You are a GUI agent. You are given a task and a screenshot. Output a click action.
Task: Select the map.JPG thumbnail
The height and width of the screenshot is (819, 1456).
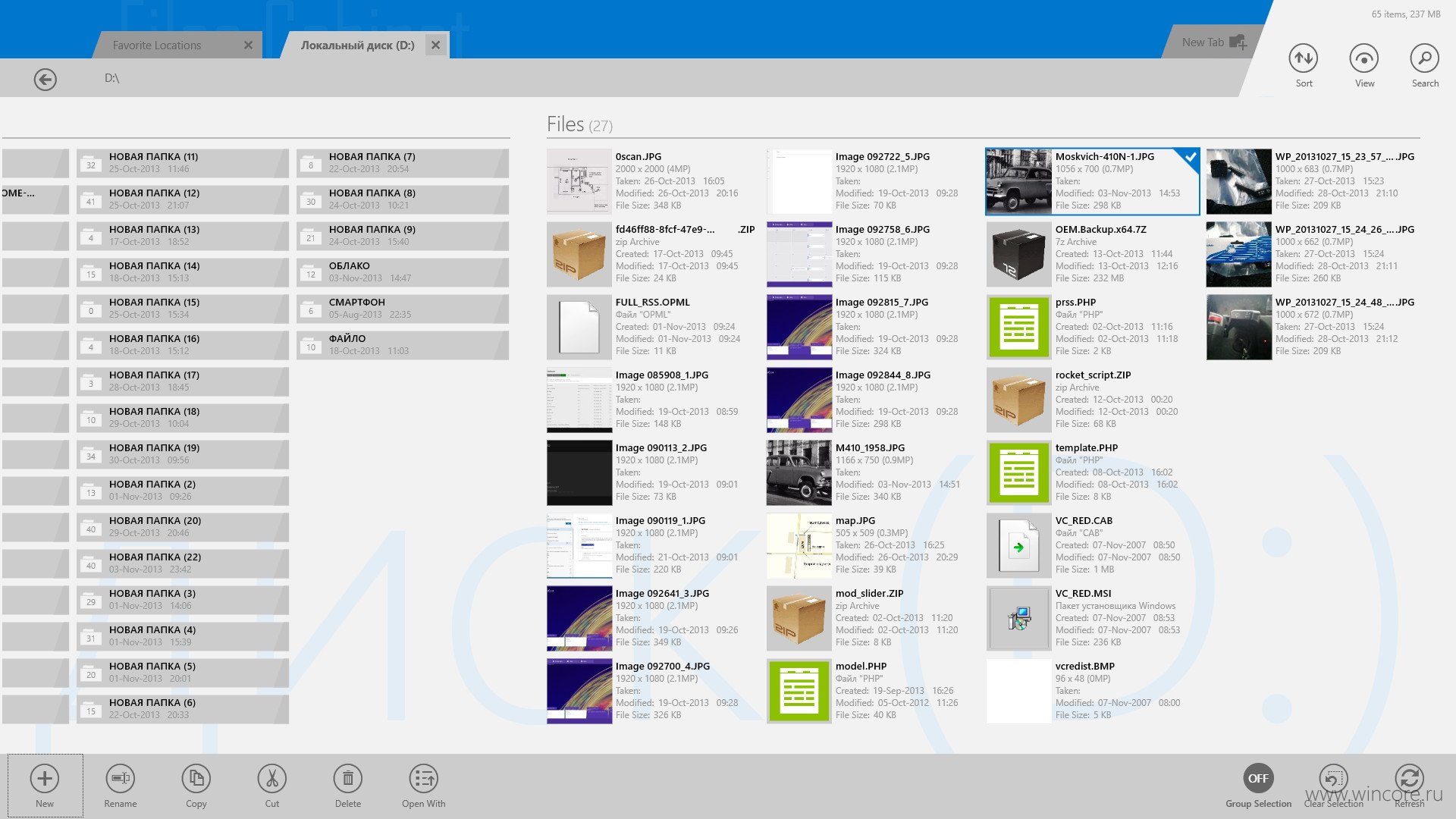(x=799, y=545)
